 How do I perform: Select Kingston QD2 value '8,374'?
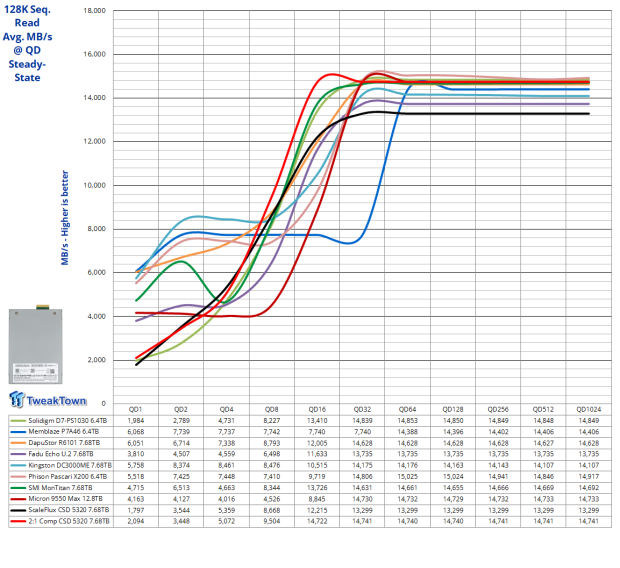[x=181, y=466]
